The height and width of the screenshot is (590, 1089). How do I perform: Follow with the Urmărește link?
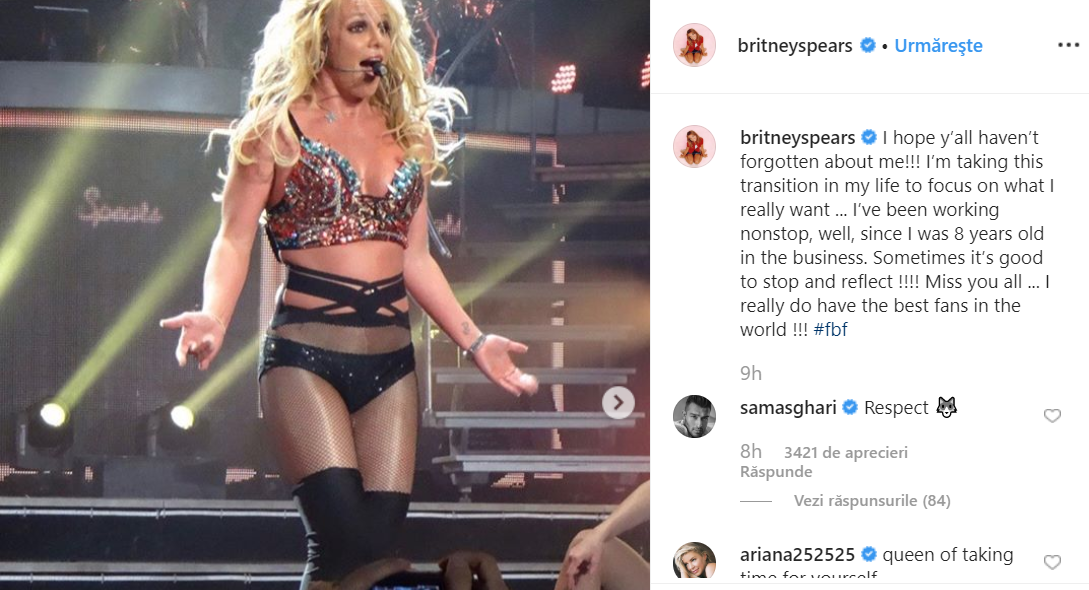click(x=938, y=46)
